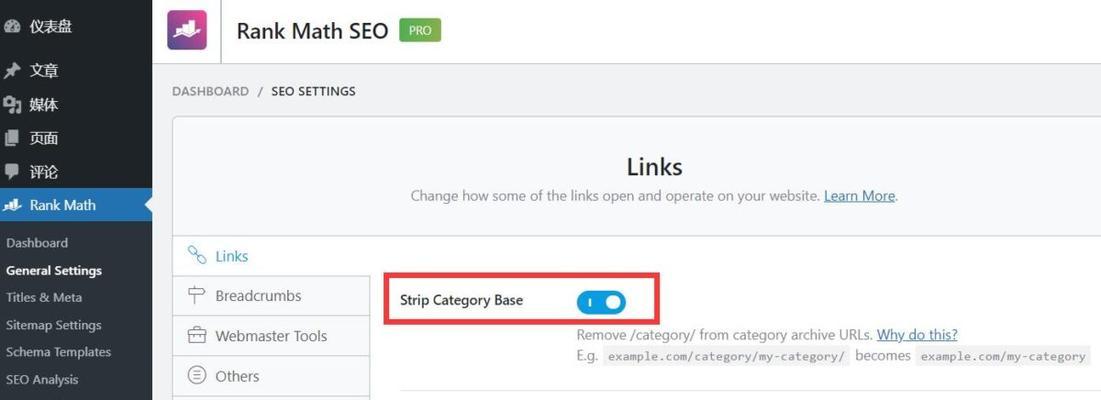1101x400 pixels.
Task: Open the Links settings tab
Action: pos(231,256)
